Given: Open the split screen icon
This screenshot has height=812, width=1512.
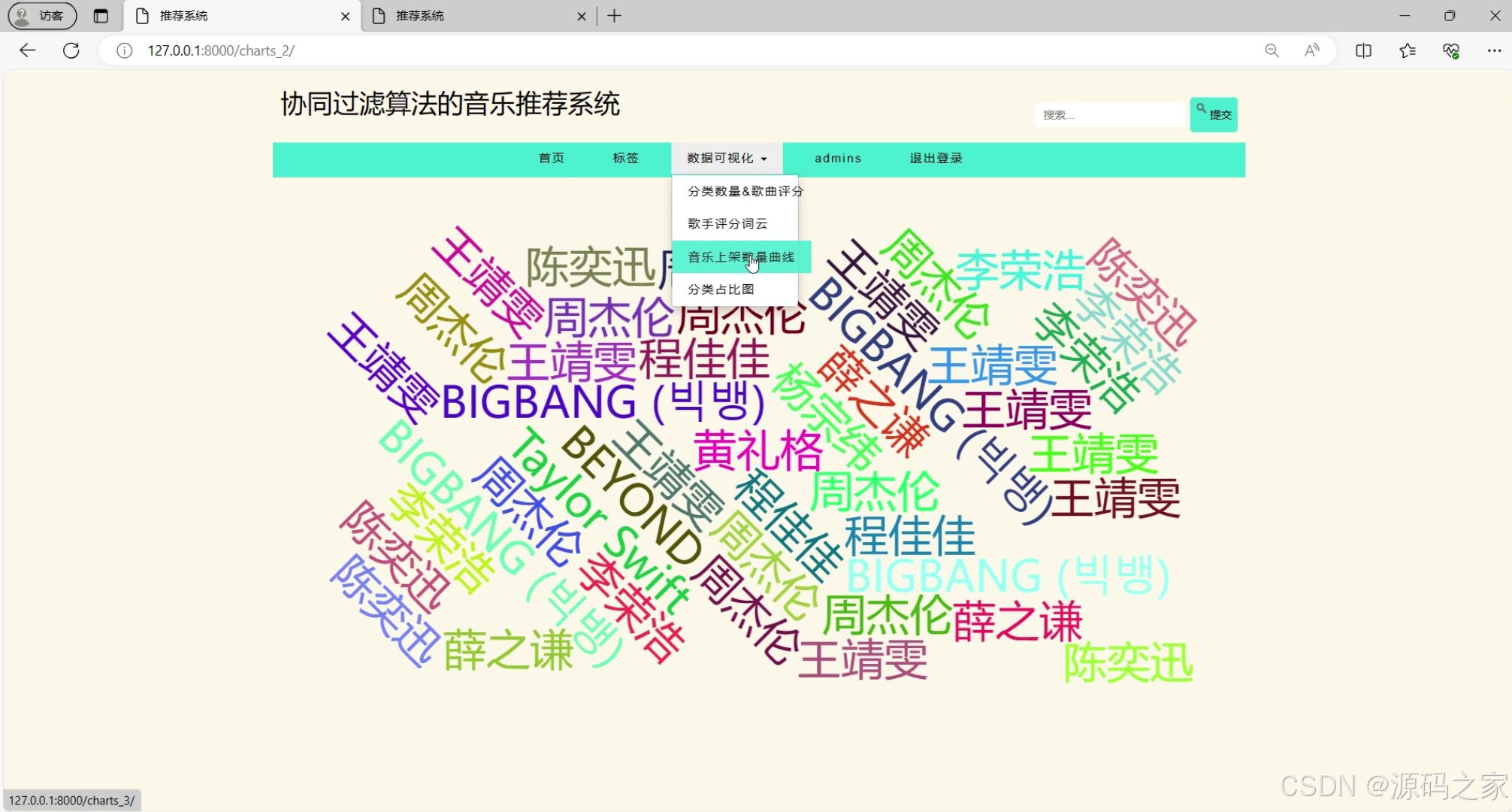Looking at the screenshot, I should point(1363,50).
